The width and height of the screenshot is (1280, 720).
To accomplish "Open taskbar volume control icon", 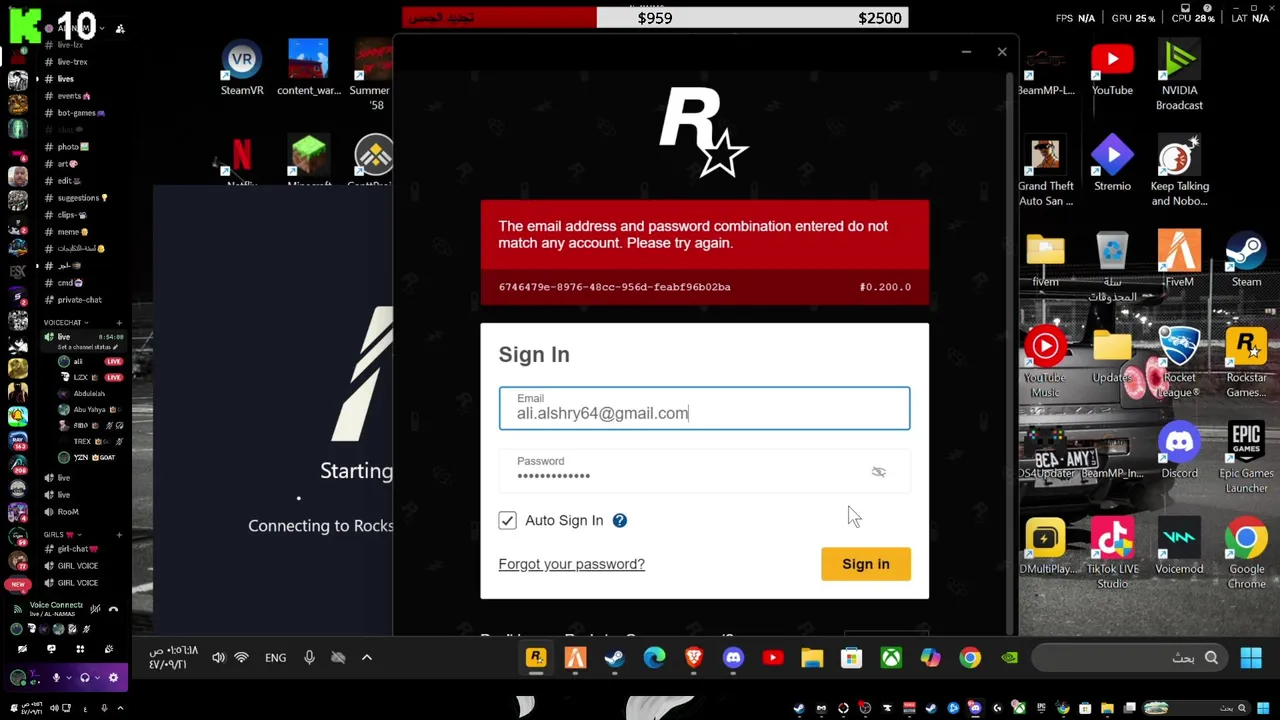I will coord(218,658).
